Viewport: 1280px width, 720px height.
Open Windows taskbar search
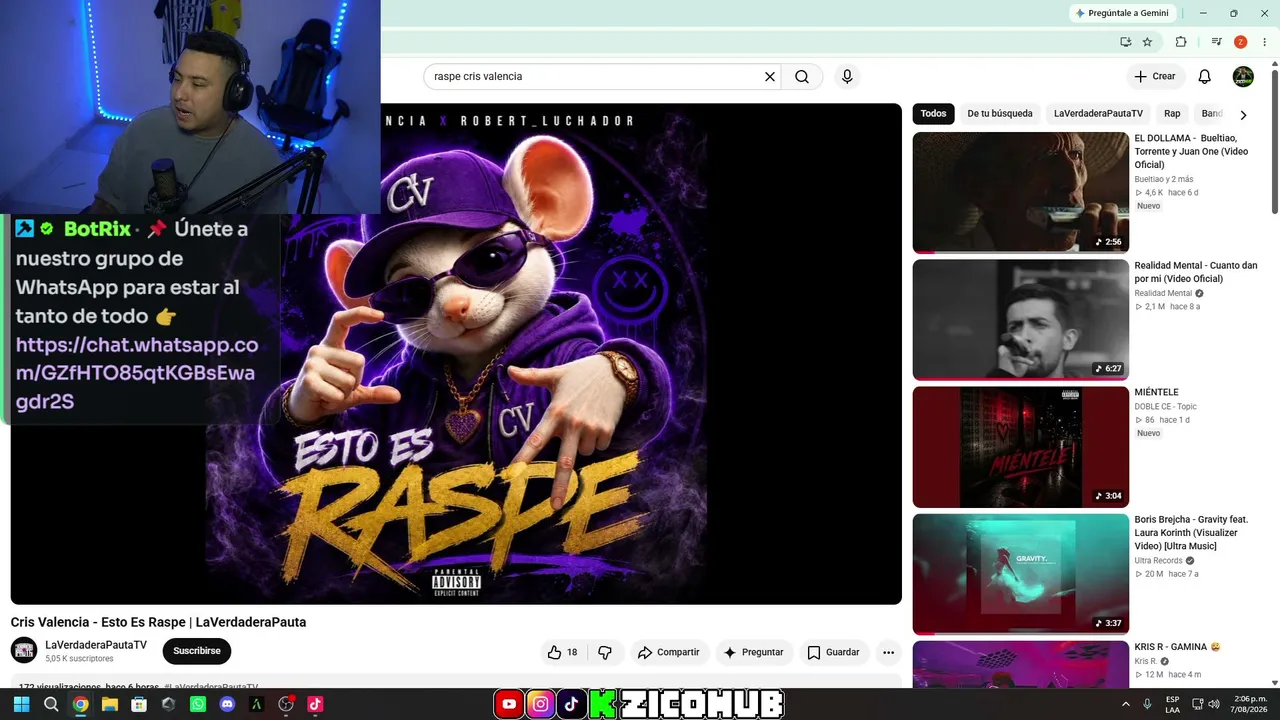tap(51, 704)
